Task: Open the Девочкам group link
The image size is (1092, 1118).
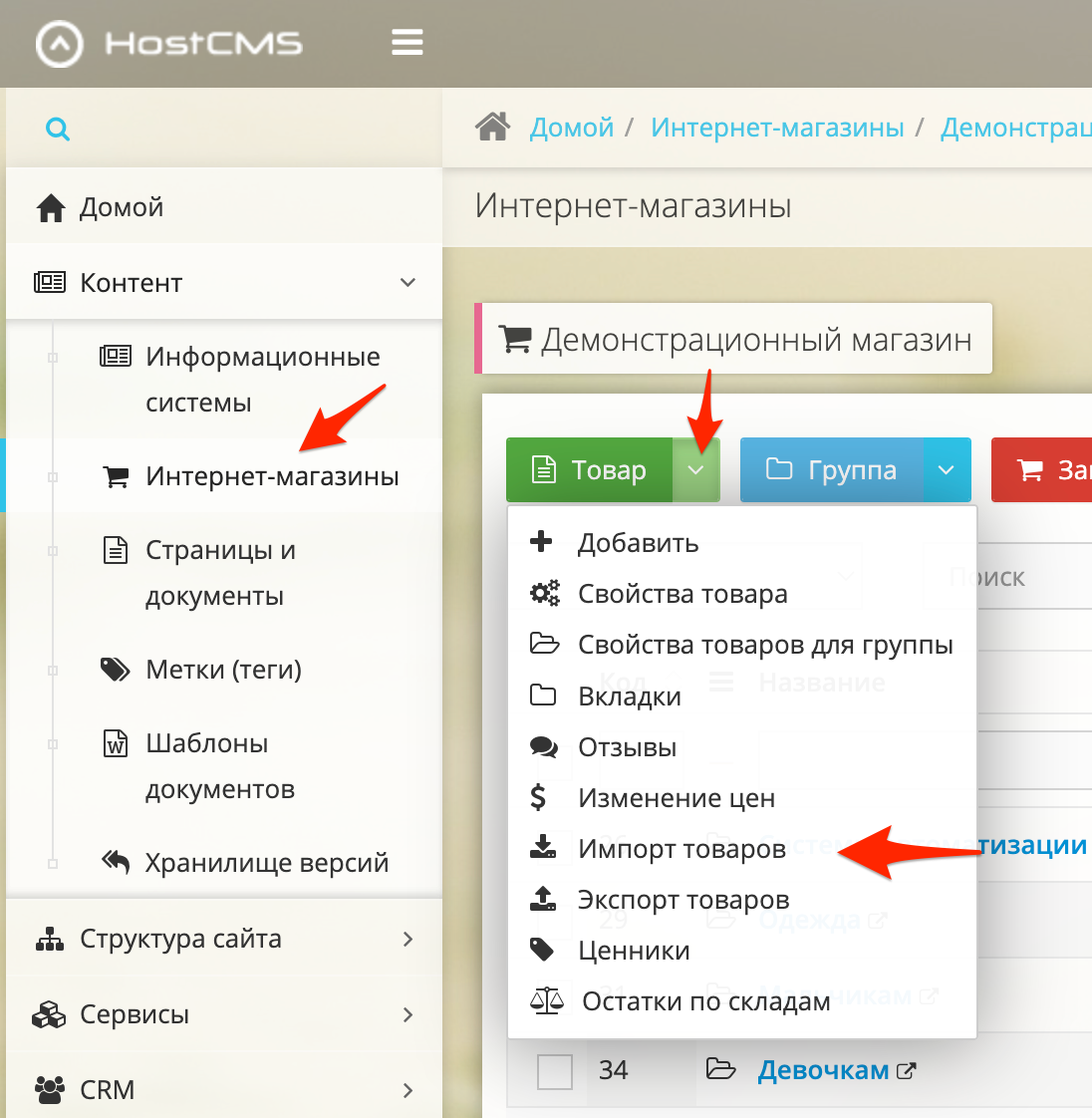Action: [823, 1068]
